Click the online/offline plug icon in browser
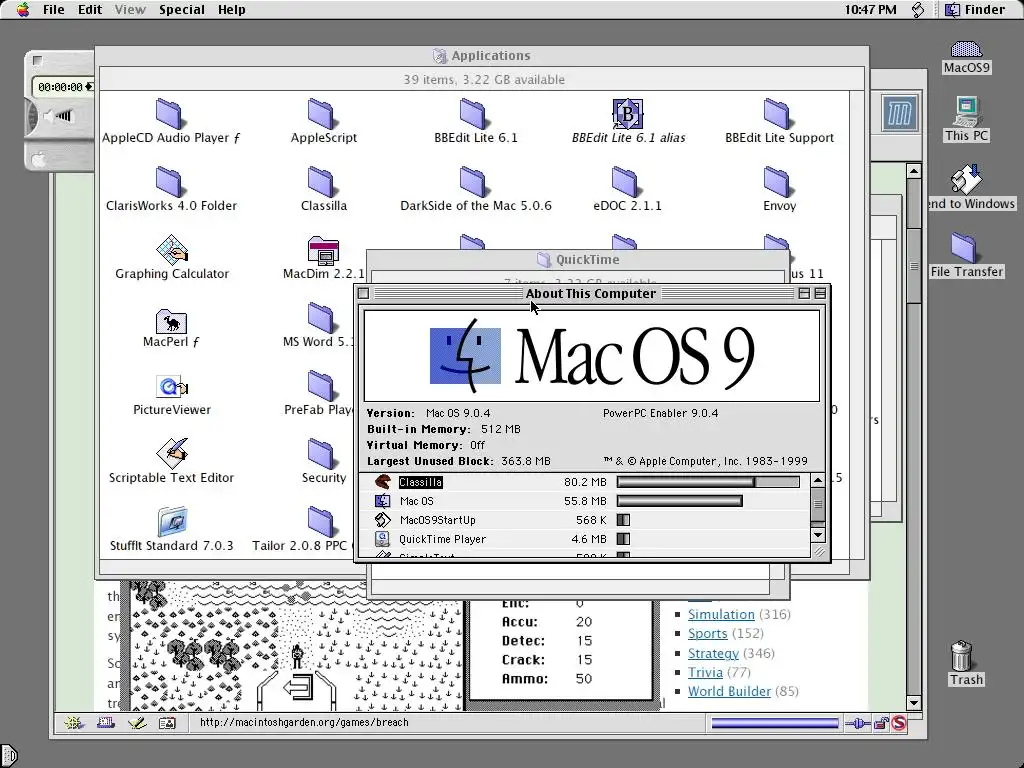 point(857,723)
